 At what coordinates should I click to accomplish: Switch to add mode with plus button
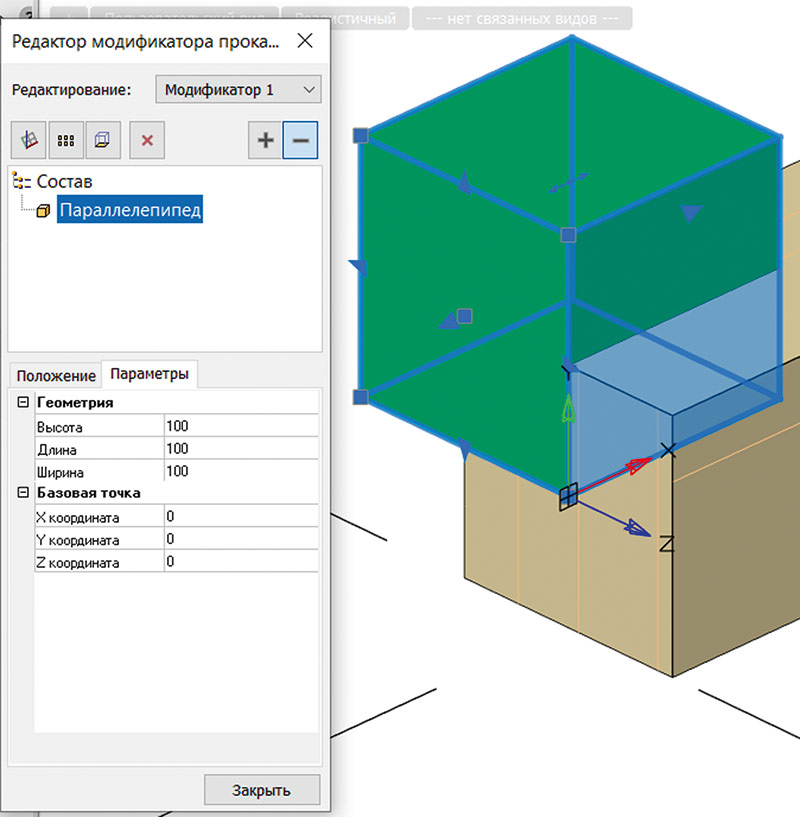[265, 140]
